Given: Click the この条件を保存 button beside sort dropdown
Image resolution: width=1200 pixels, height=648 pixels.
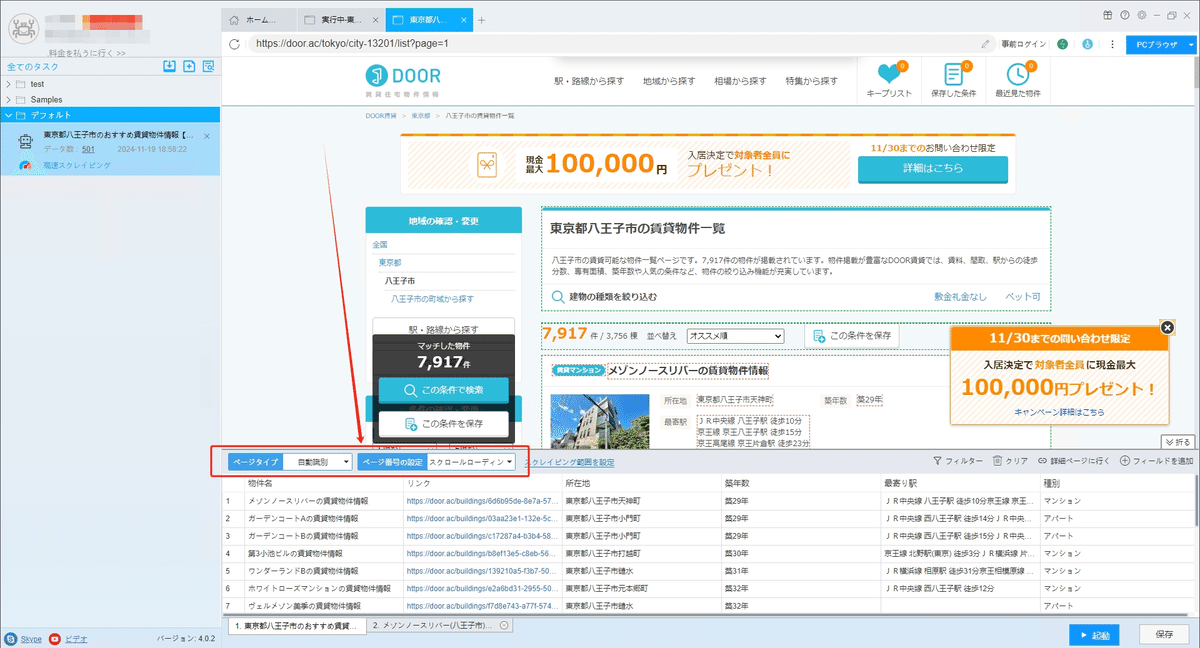Looking at the screenshot, I should point(851,337).
